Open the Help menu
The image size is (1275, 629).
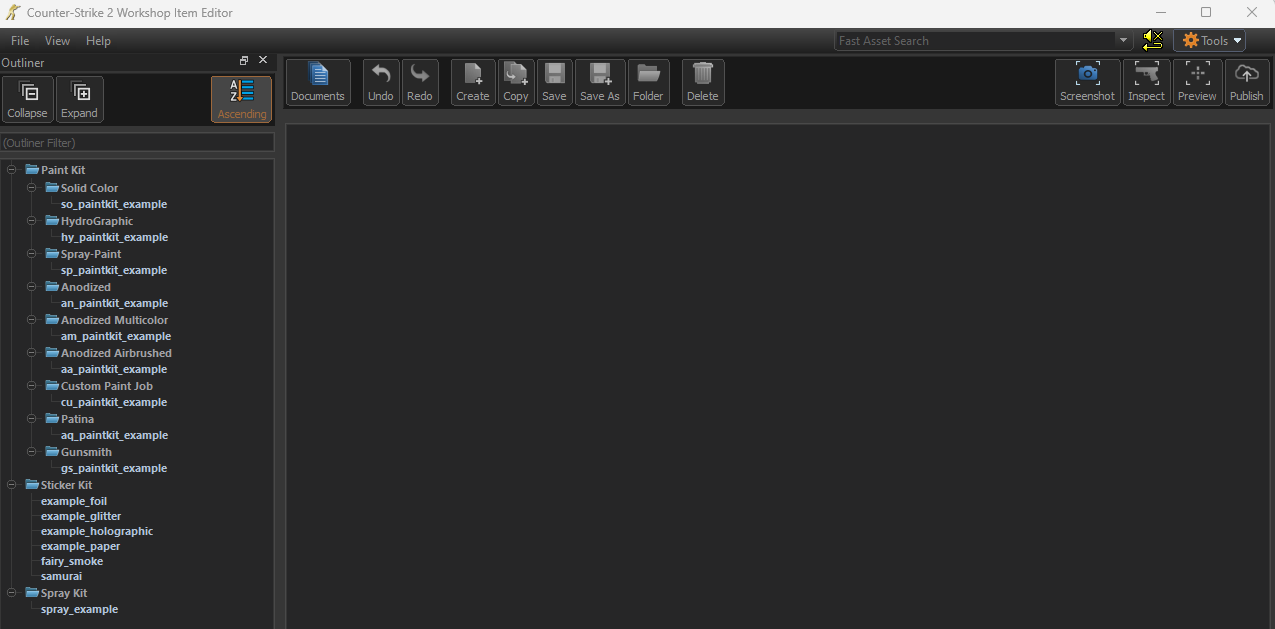pyautogui.click(x=98, y=41)
